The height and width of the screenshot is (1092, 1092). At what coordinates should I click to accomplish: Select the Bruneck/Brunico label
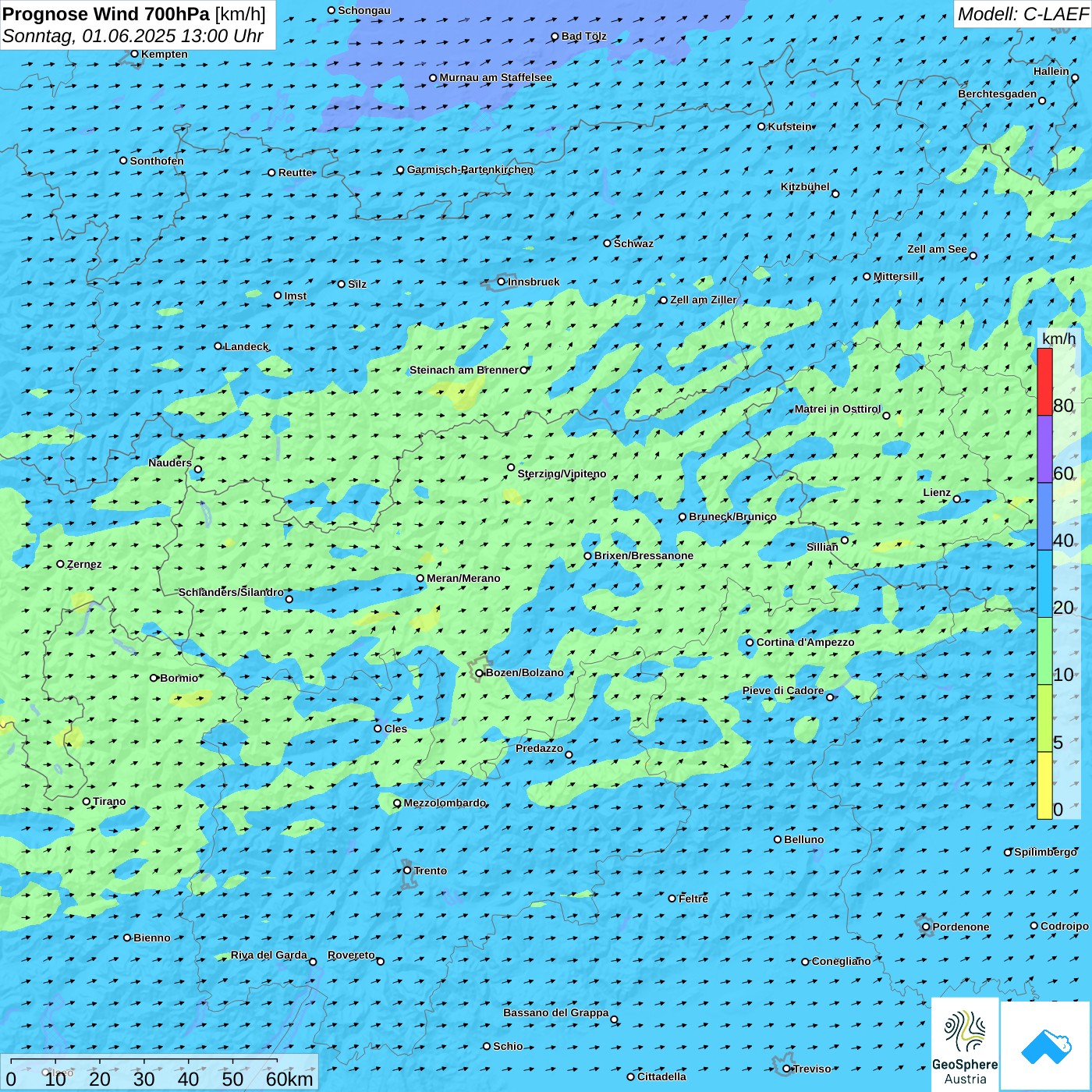[732, 516]
